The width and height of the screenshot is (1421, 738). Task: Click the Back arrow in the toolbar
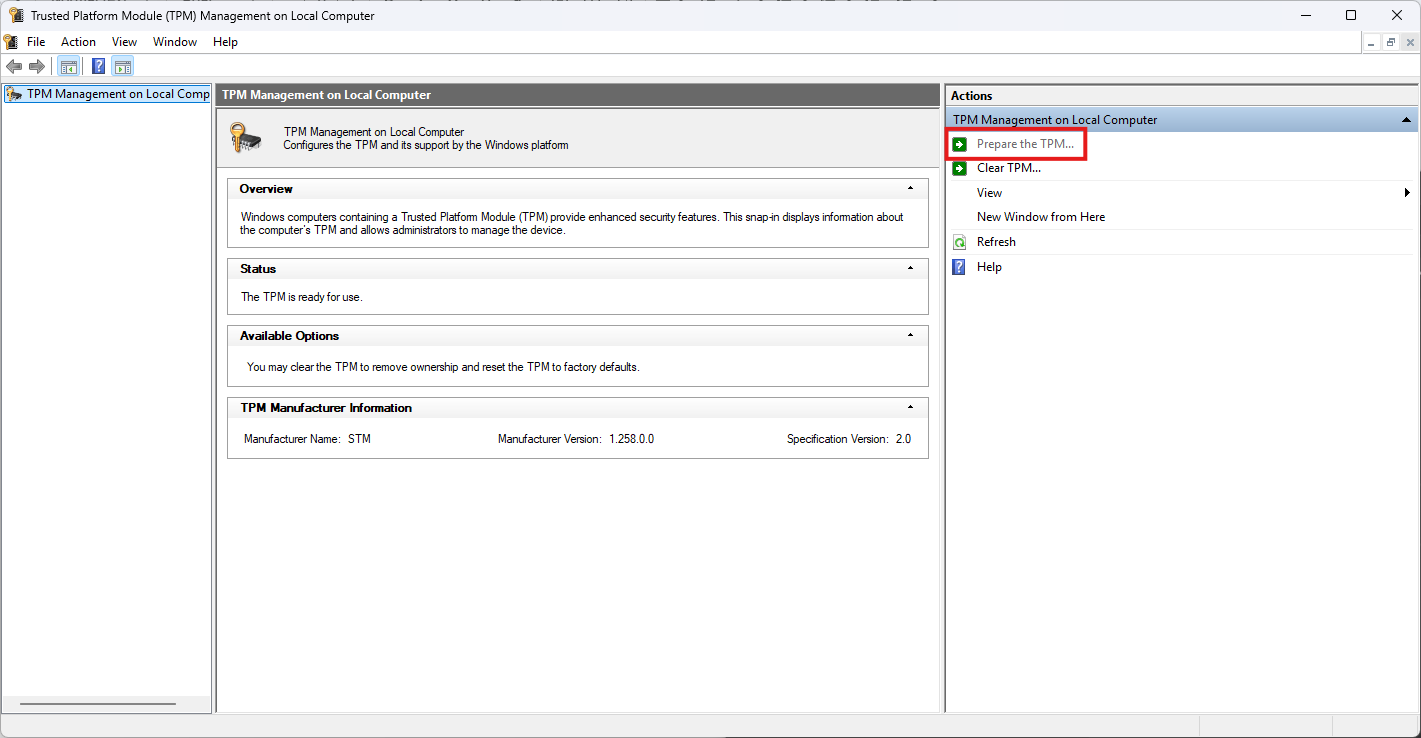(x=14, y=67)
